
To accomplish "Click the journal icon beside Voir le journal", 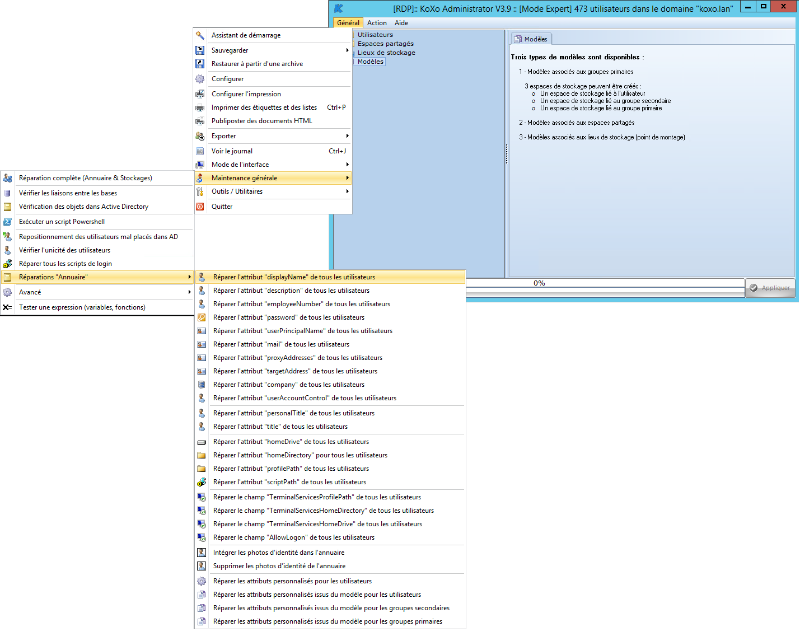I will tap(200, 151).
